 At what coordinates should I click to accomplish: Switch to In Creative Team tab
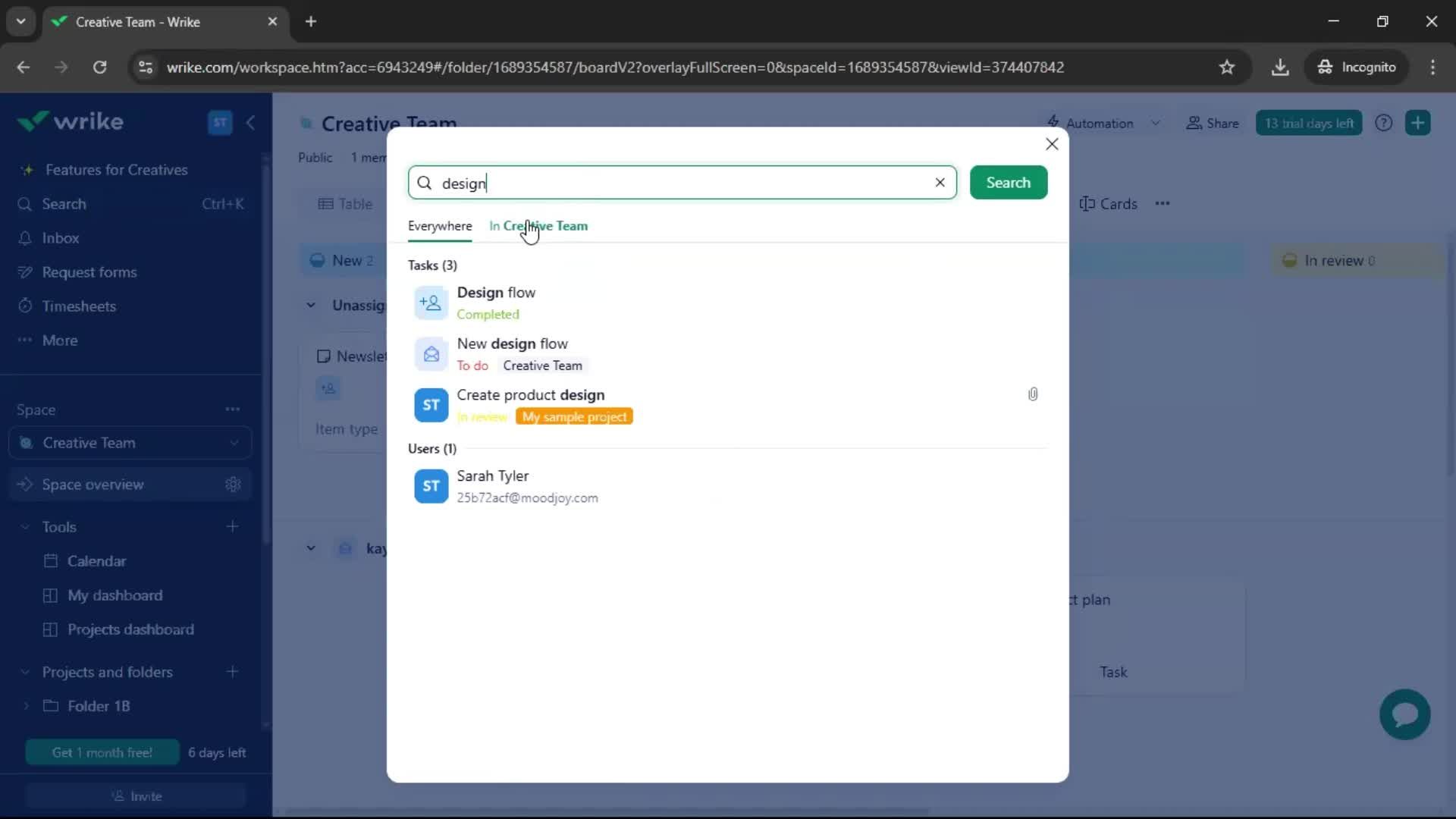538,226
